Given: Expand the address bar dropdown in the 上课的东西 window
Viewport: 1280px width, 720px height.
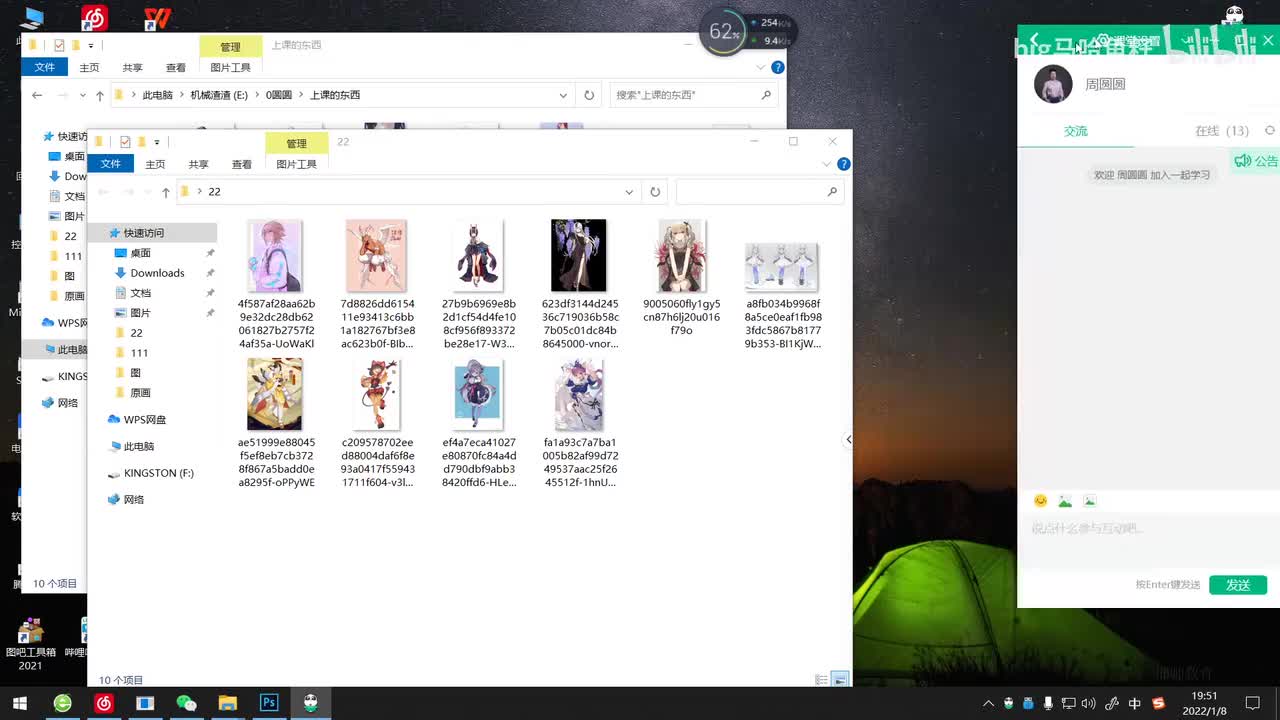Looking at the screenshot, I should 563,95.
